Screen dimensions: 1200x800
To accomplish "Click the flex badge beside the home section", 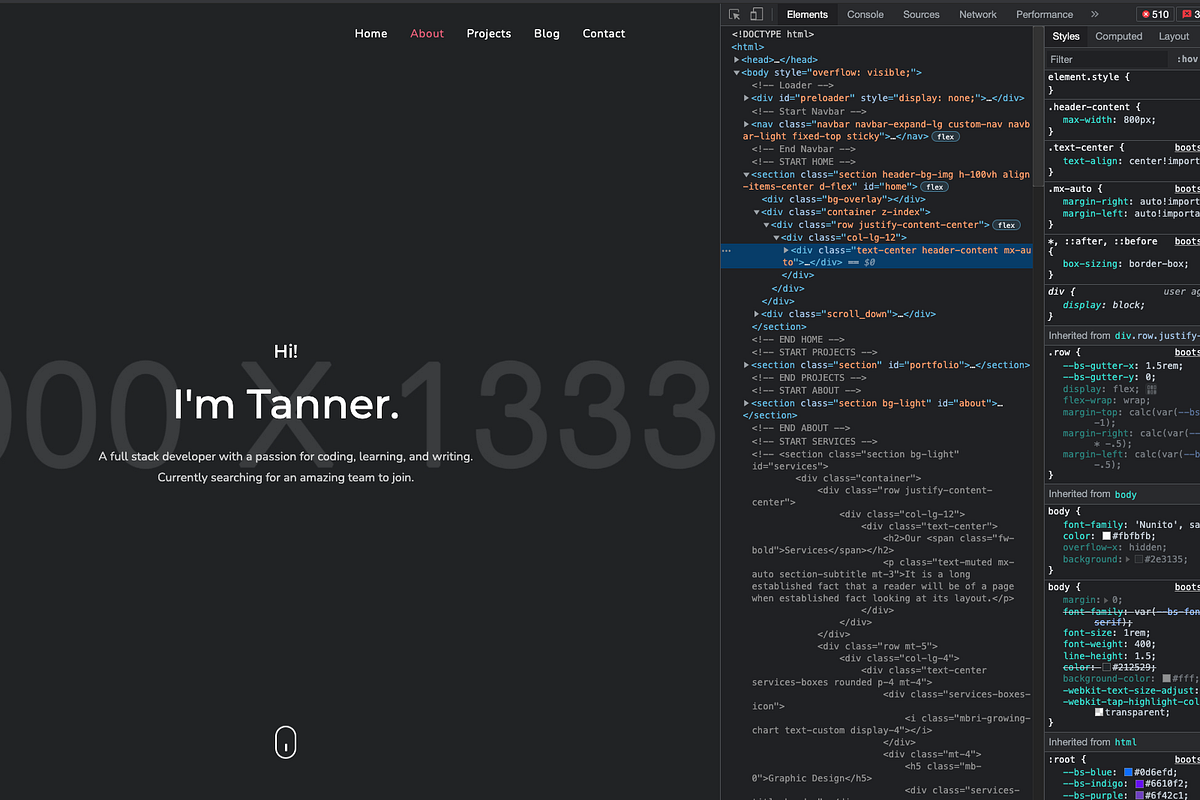I will [x=934, y=186].
